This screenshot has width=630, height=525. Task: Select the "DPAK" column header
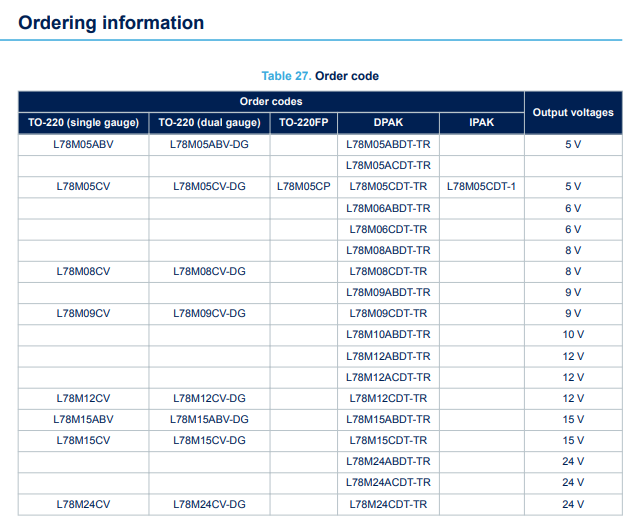(x=388, y=123)
